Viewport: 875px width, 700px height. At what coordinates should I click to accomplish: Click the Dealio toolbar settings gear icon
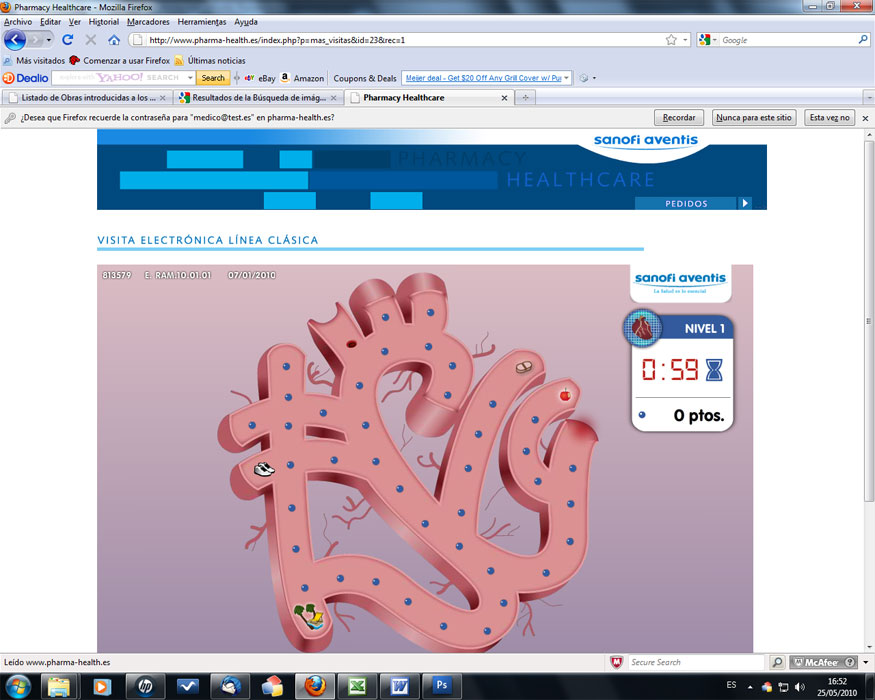(x=584, y=78)
